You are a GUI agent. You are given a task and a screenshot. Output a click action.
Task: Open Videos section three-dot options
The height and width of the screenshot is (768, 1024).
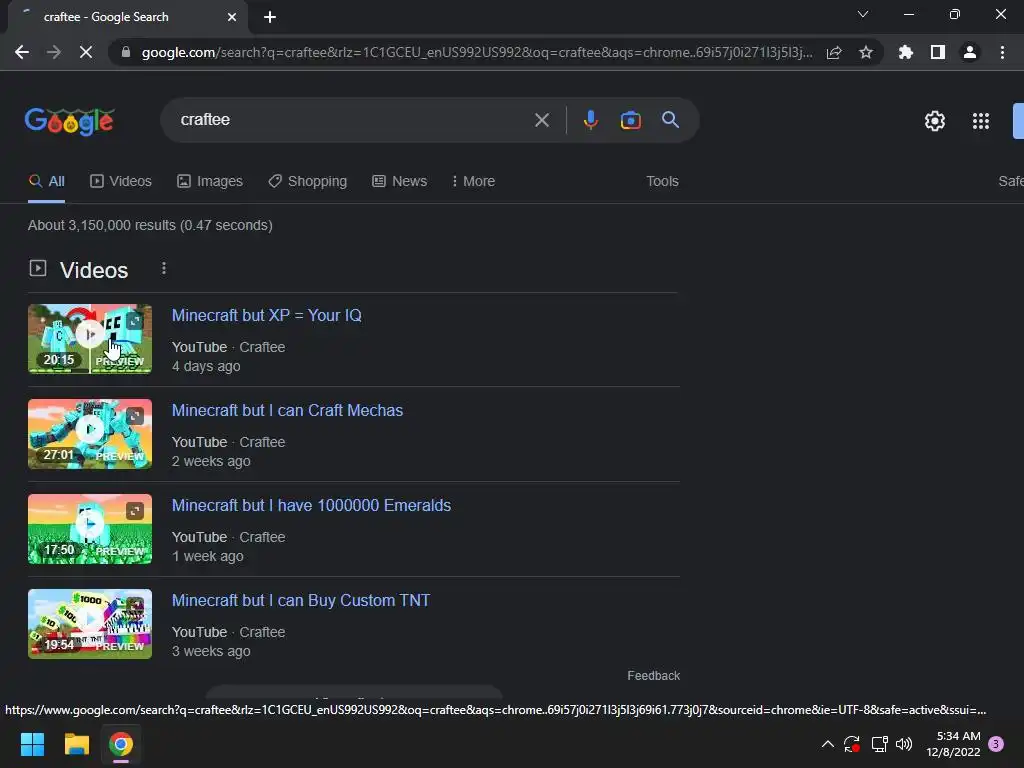point(164,268)
